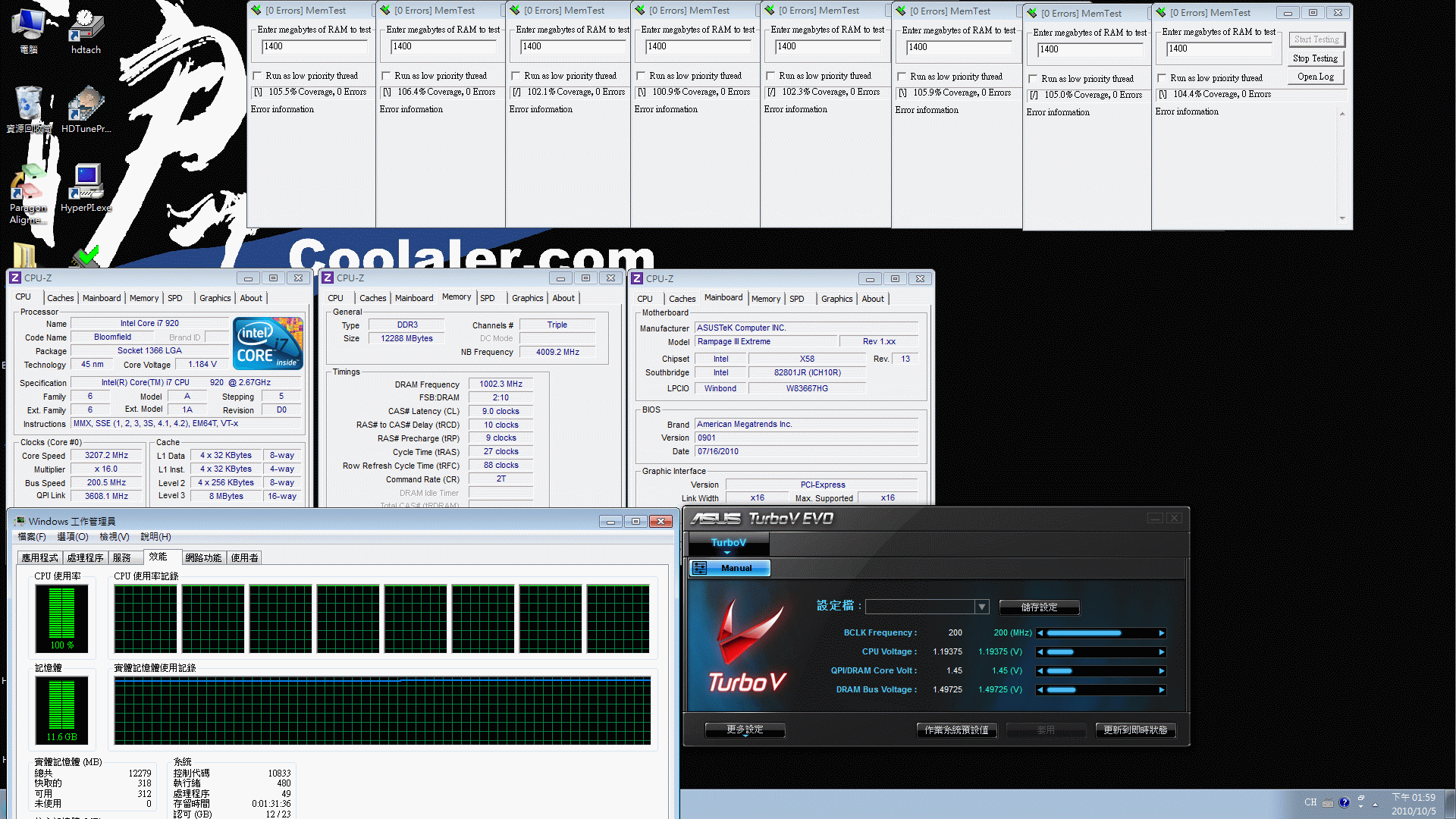Click the BCLK Frequency increase arrow

(x=1161, y=633)
